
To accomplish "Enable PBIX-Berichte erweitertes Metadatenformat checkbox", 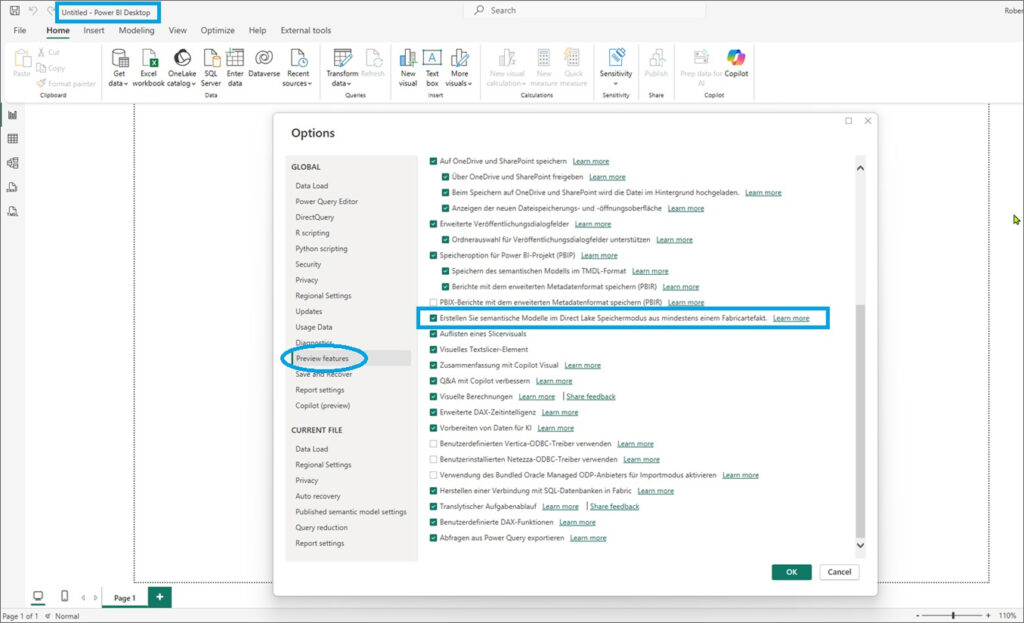I will click(433, 302).
